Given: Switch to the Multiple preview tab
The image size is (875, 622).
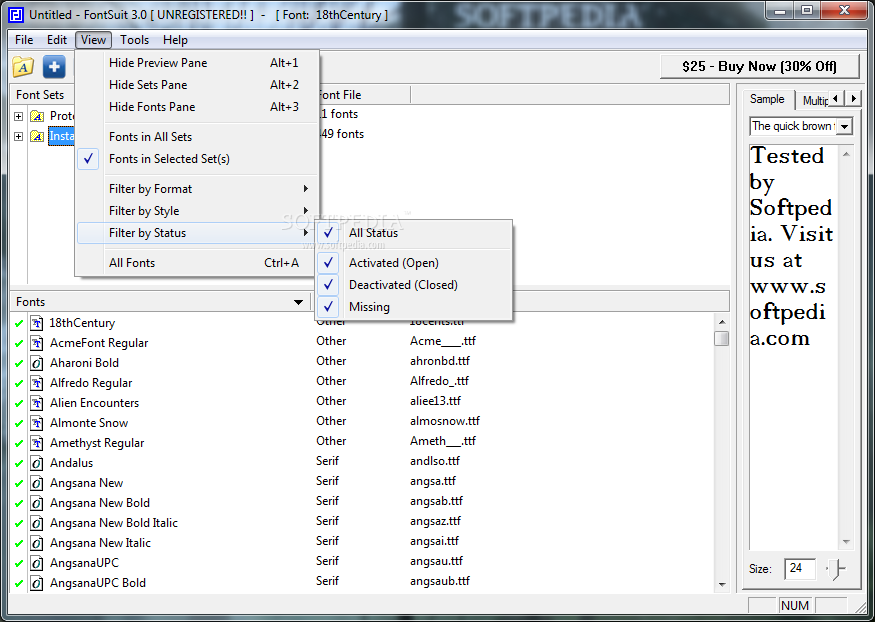Looking at the screenshot, I should coord(814,100).
